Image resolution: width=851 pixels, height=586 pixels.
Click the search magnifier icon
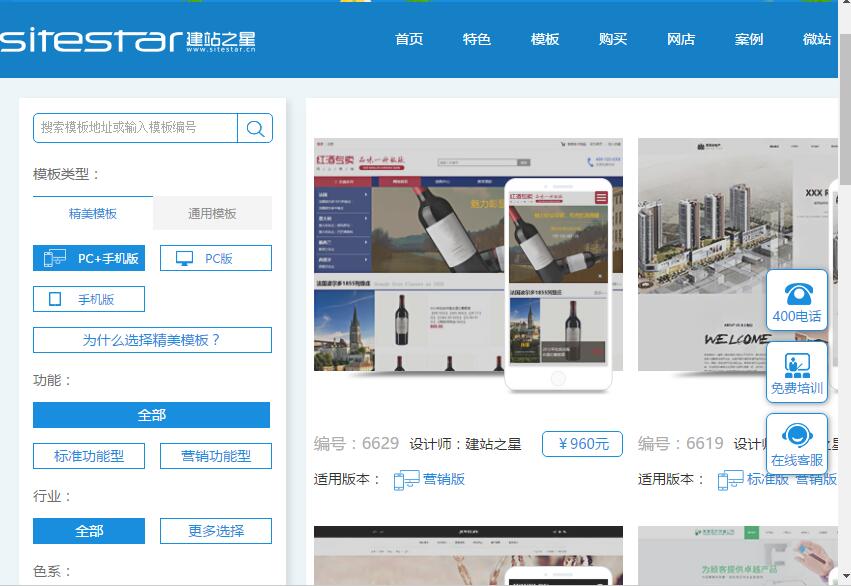pos(256,127)
